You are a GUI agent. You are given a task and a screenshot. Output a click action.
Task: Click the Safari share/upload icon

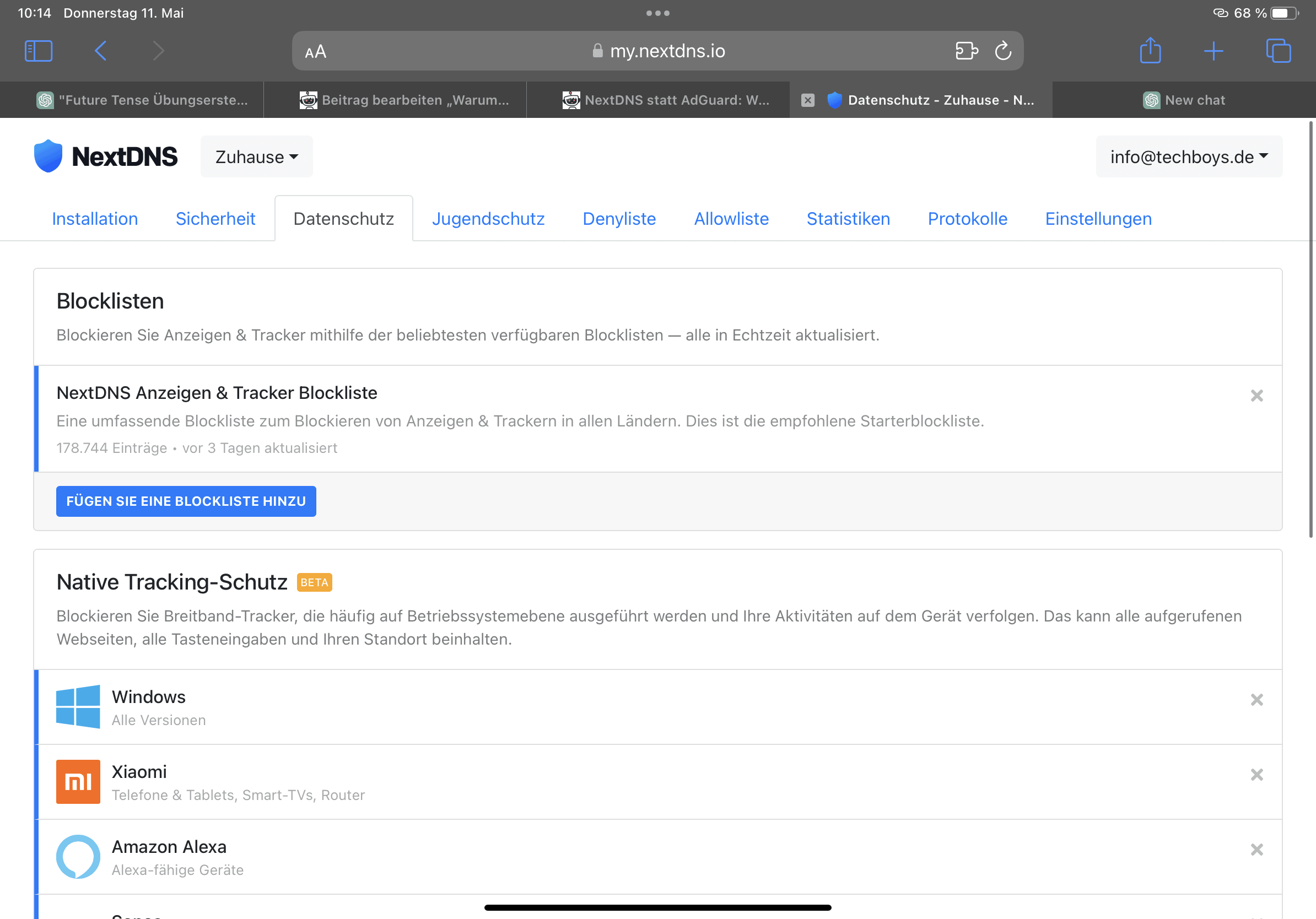(1150, 51)
